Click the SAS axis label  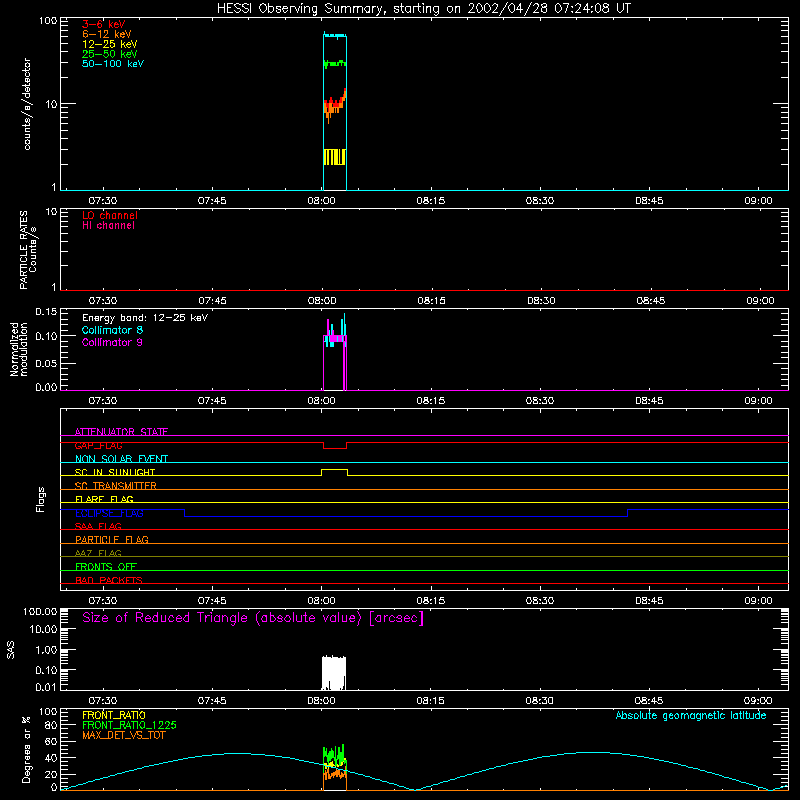pyautogui.click(x=10, y=649)
